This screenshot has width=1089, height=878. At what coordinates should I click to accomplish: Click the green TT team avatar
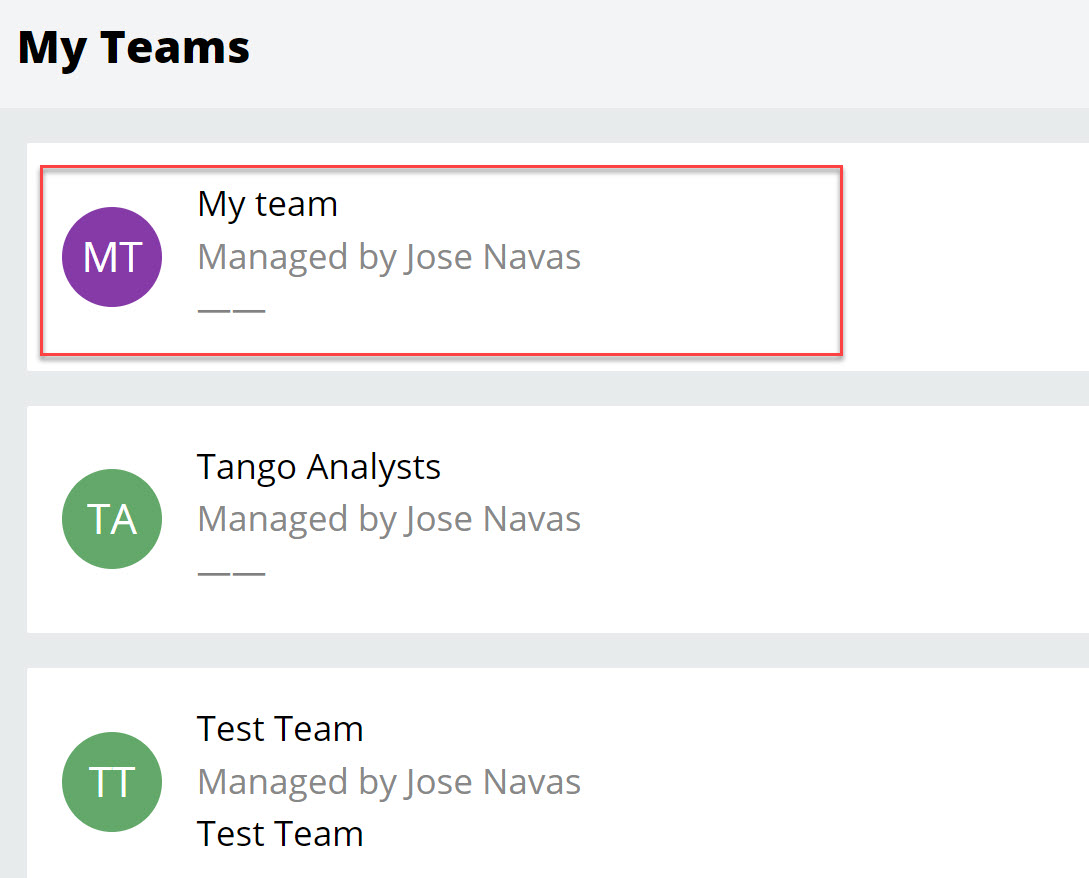pos(112,782)
